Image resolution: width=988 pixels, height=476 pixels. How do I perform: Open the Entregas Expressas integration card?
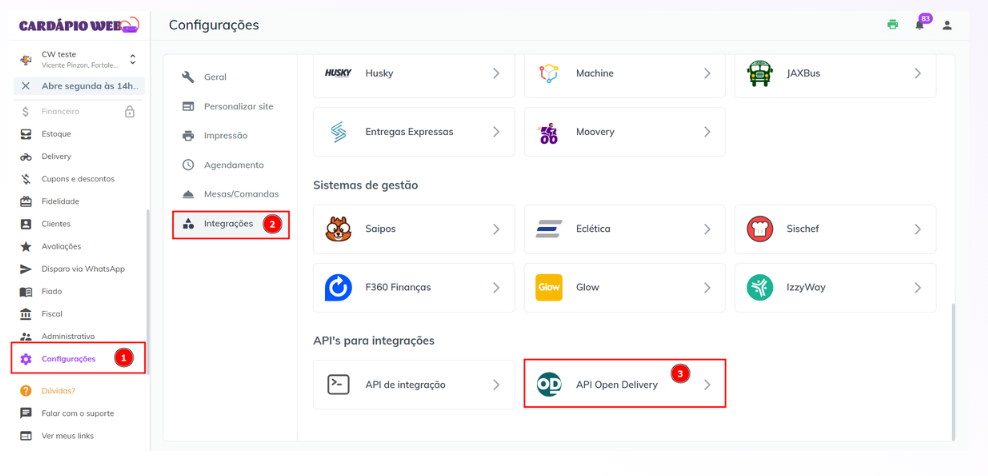(x=414, y=132)
